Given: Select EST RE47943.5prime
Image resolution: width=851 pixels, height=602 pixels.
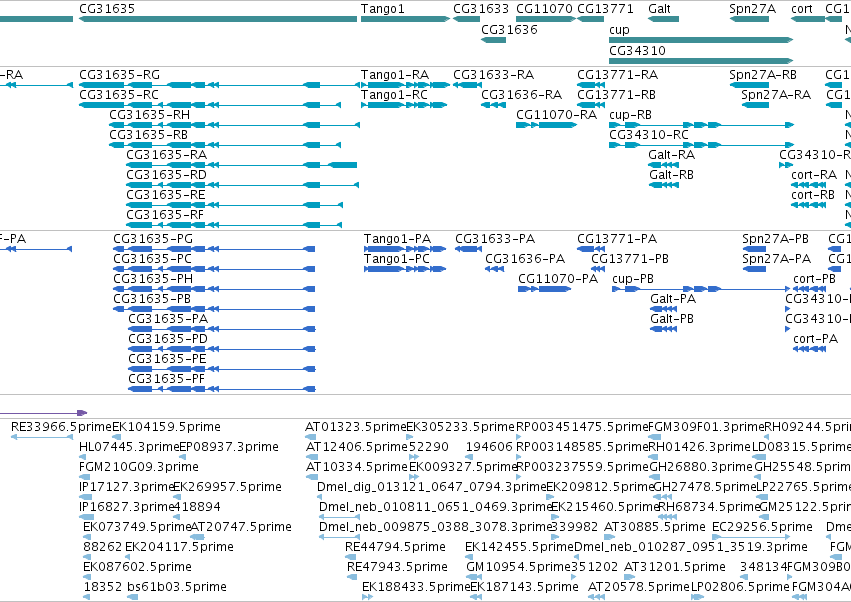Looking at the screenshot, I should coord(397,567).
